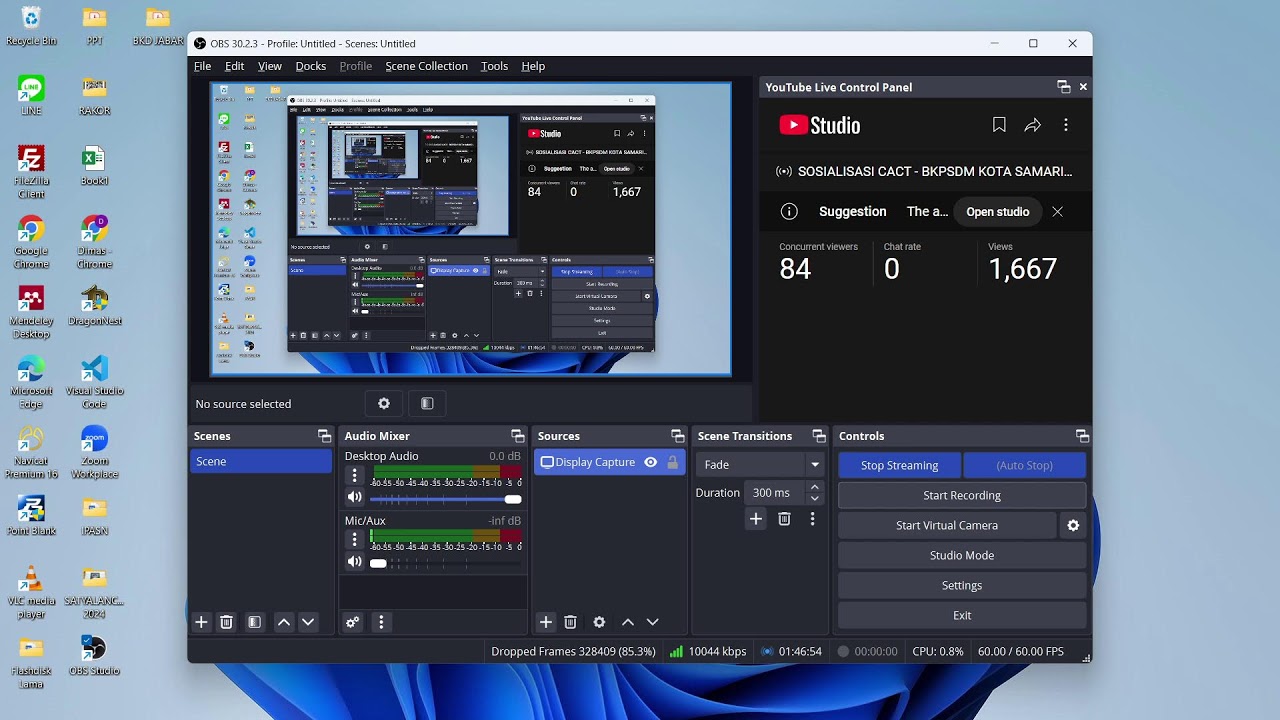Share the stream from YouTube Studio panel

[x=1033, y=125]
